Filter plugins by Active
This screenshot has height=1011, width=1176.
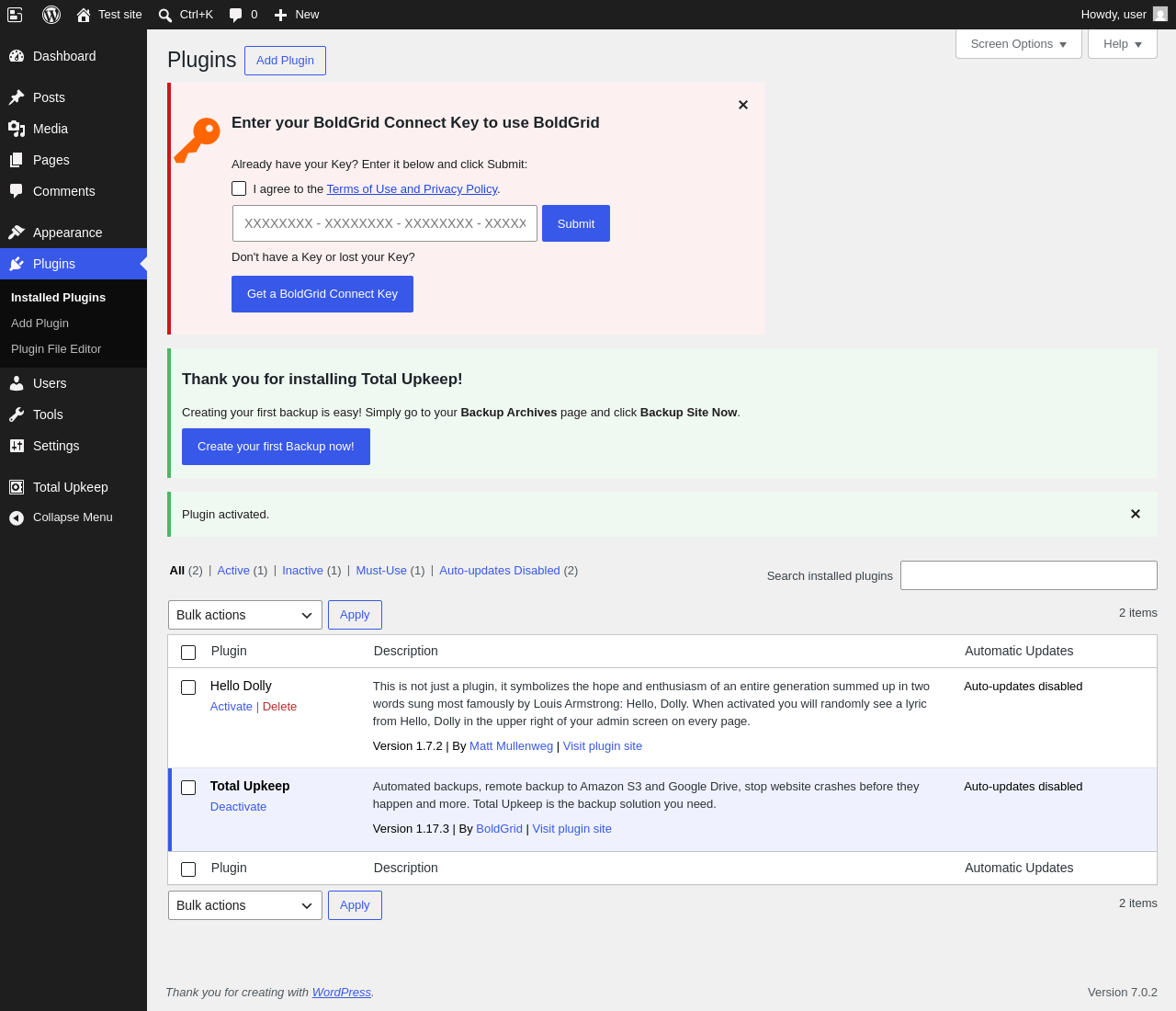[233, 571]
